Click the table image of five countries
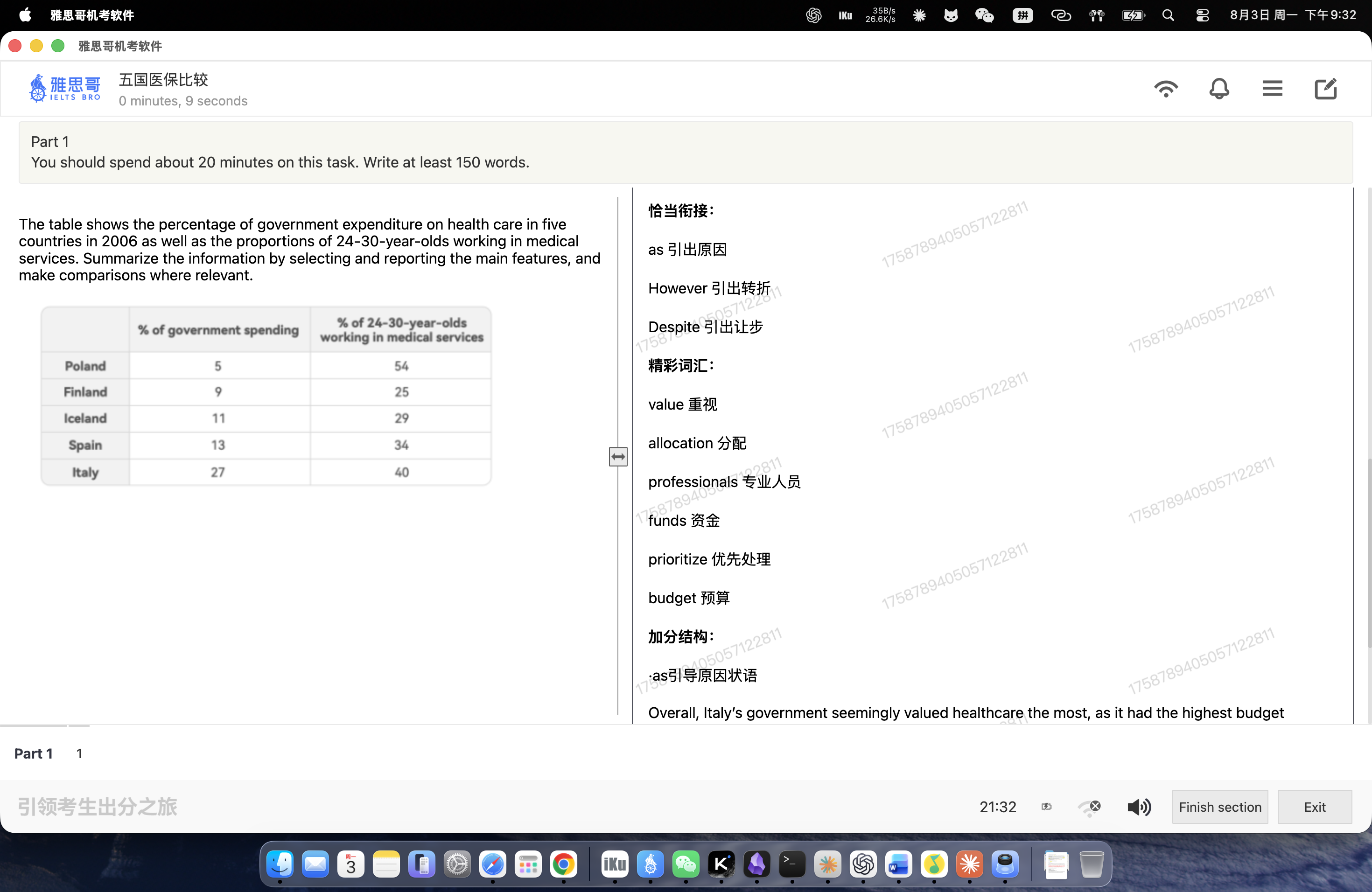This screenshot has height=892, width=1372. (266, 396)
